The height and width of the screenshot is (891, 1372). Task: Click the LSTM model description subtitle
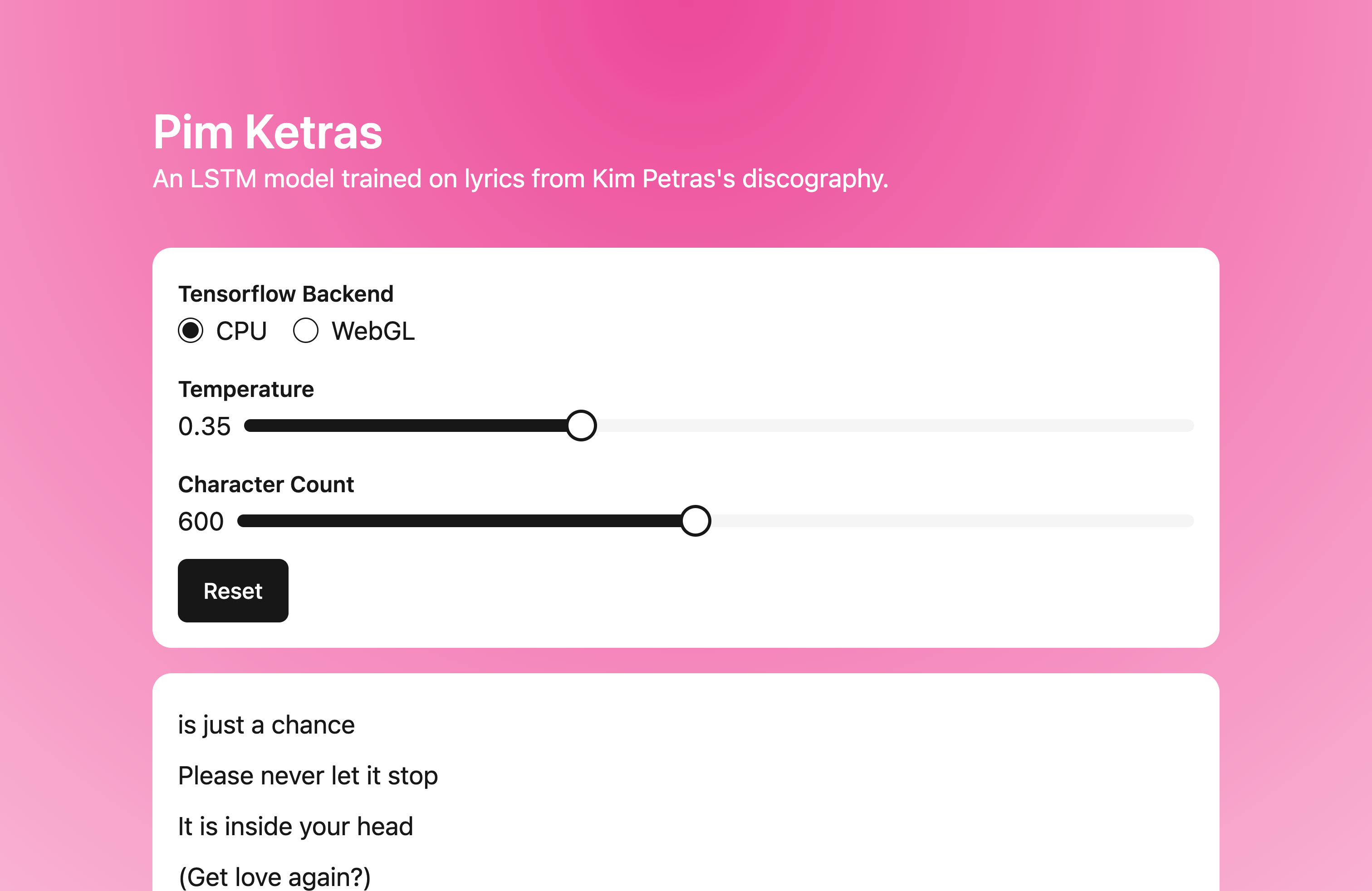520,179
